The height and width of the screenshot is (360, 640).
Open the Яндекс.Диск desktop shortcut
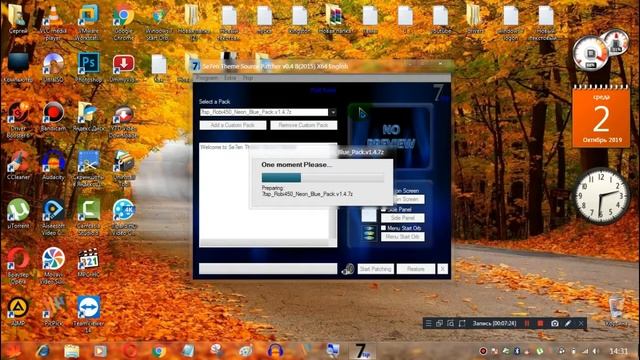[88, 116]
